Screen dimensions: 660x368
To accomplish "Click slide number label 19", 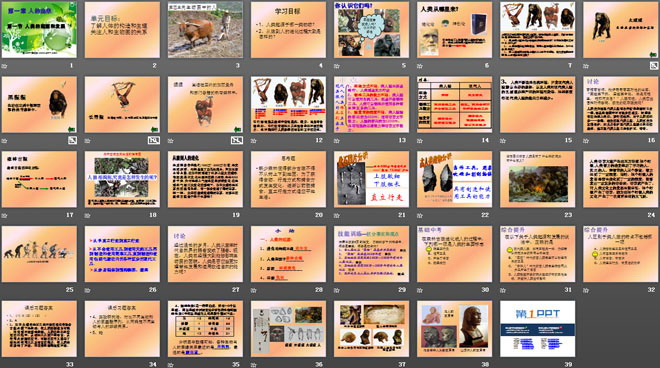I will pos(236,215).
